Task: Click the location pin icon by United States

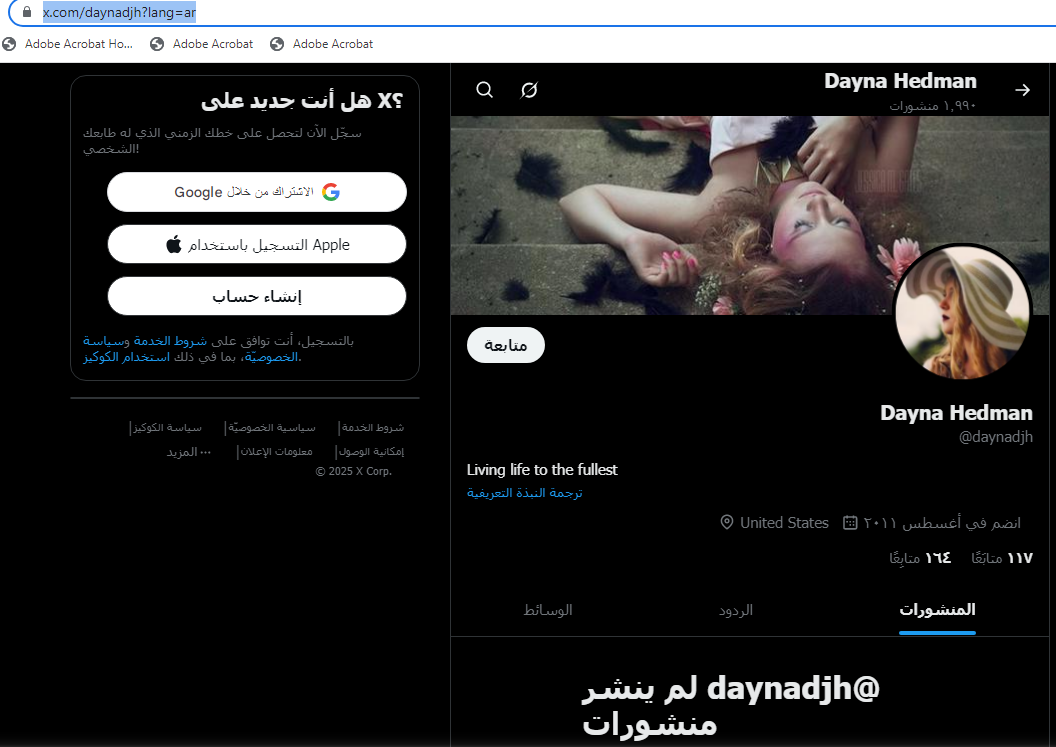Action: click(727, 522)
